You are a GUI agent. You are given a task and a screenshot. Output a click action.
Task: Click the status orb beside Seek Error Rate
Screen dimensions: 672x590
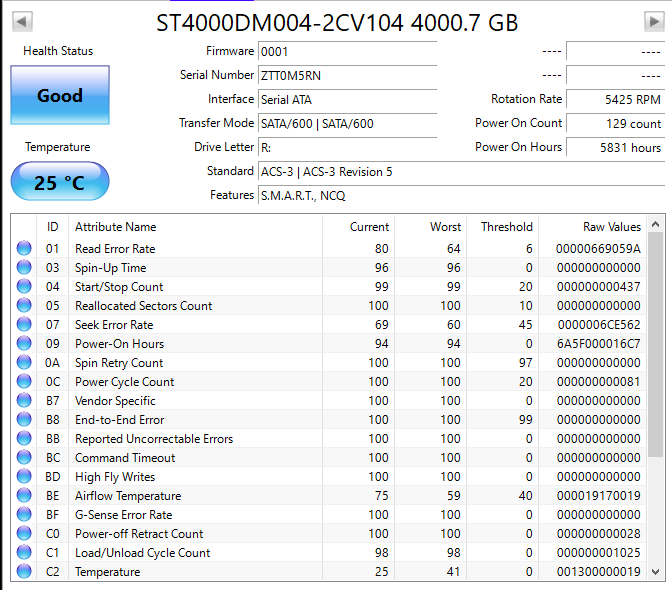click(24, 325)
